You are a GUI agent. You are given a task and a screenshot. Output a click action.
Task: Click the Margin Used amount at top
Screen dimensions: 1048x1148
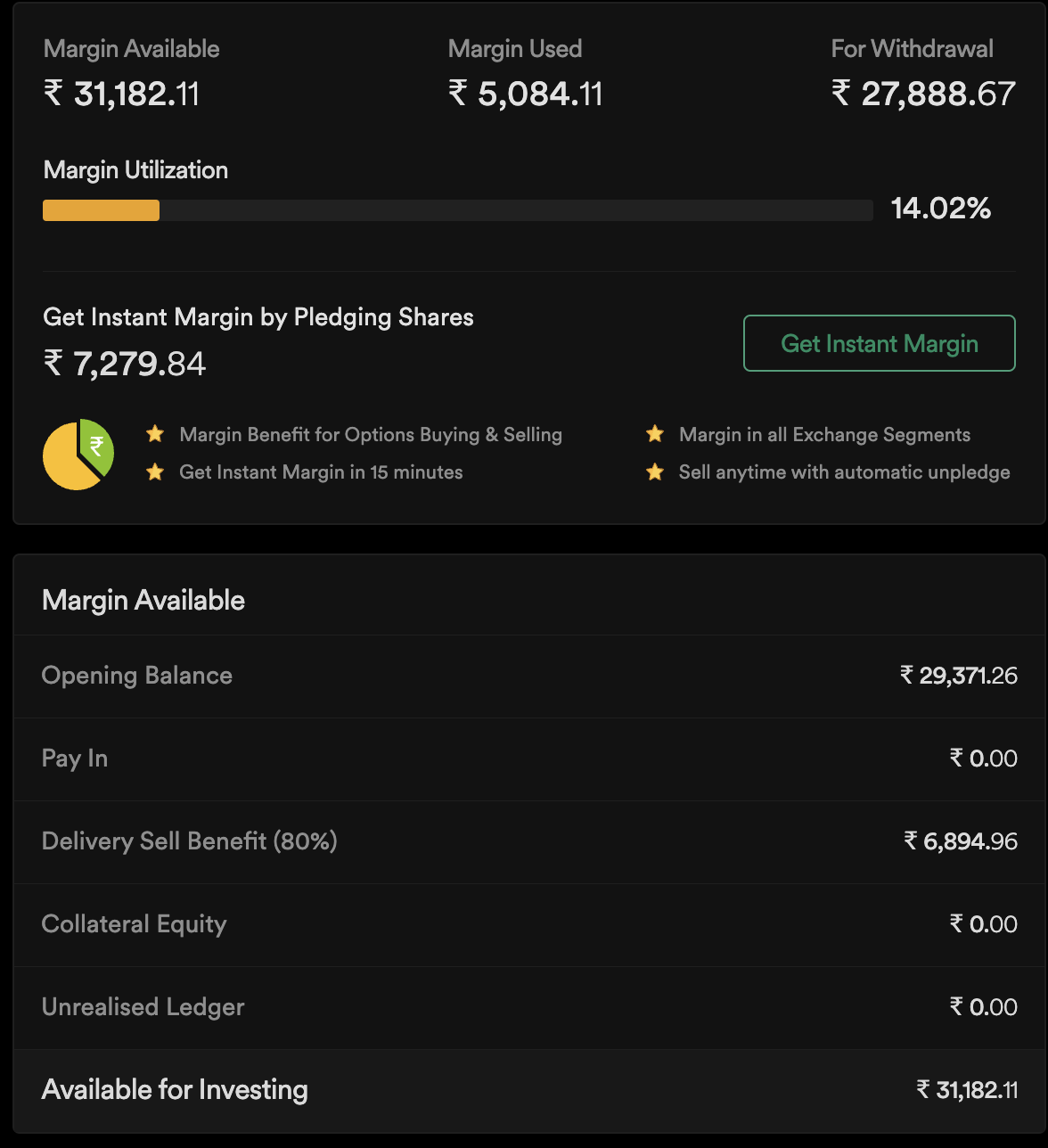pos(526,94)
